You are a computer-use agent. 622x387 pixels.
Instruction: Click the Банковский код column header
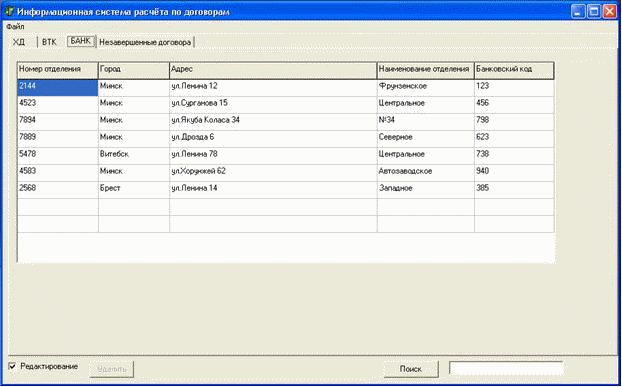[514, 71]
